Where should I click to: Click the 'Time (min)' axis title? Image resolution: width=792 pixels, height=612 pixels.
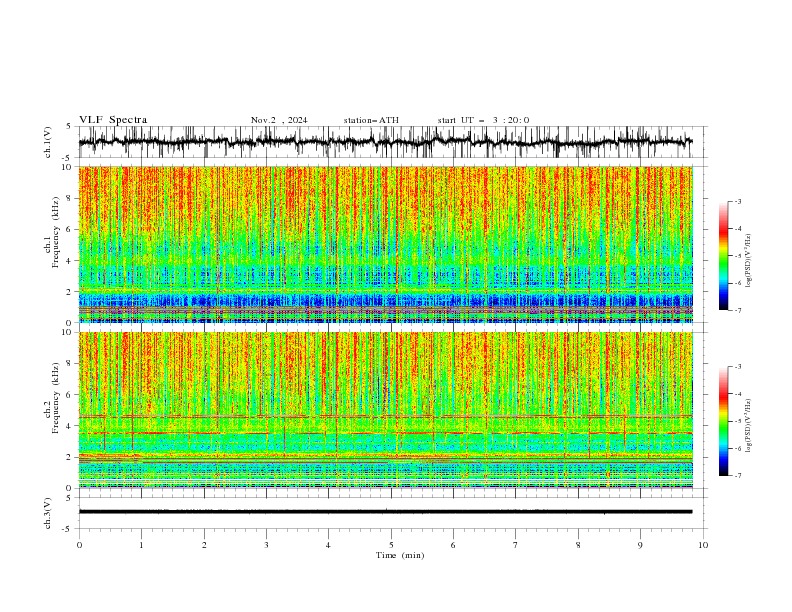pos(400,555)
